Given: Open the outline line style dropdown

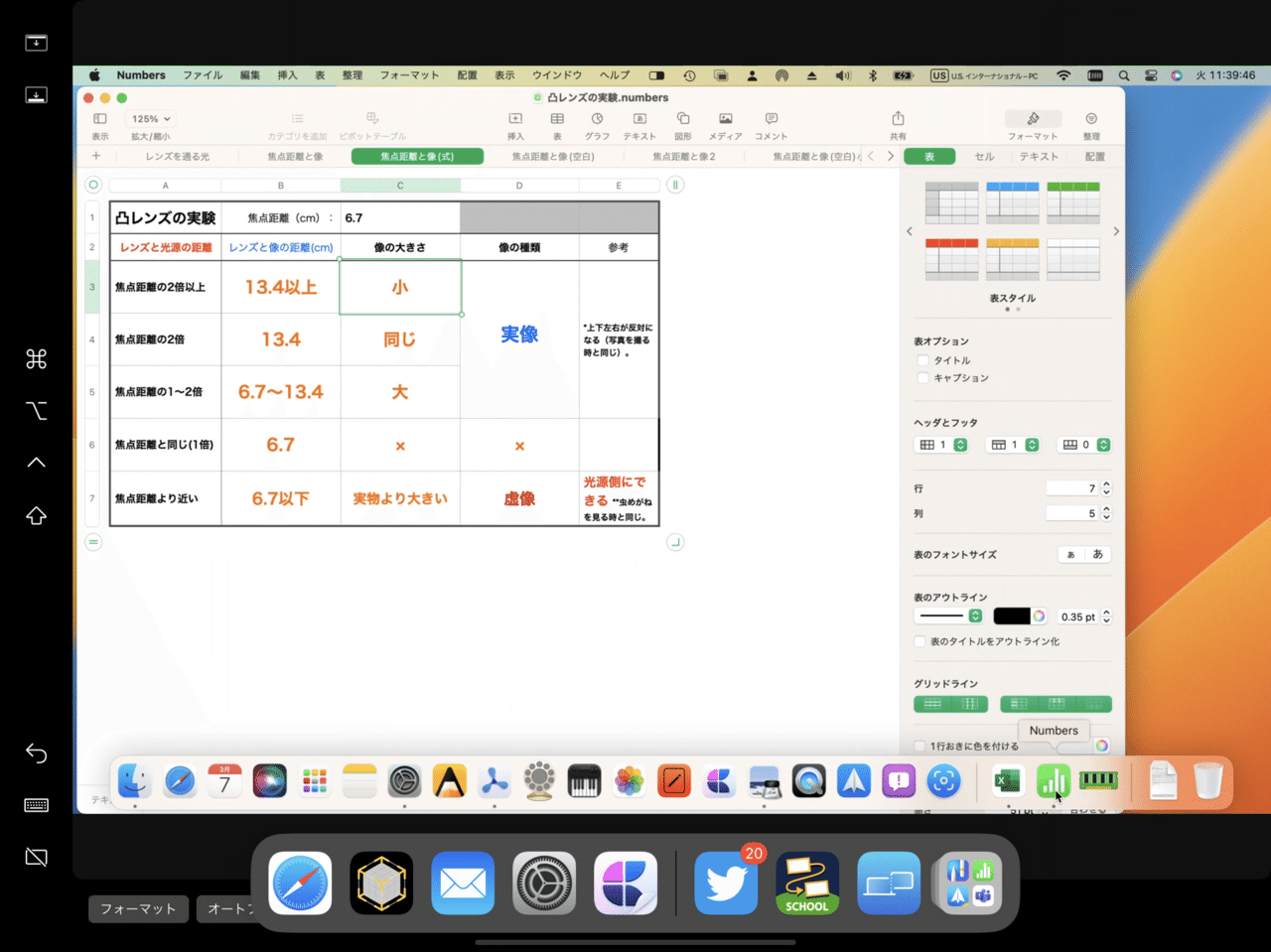Looking at the screenshot, I should 949,616.
